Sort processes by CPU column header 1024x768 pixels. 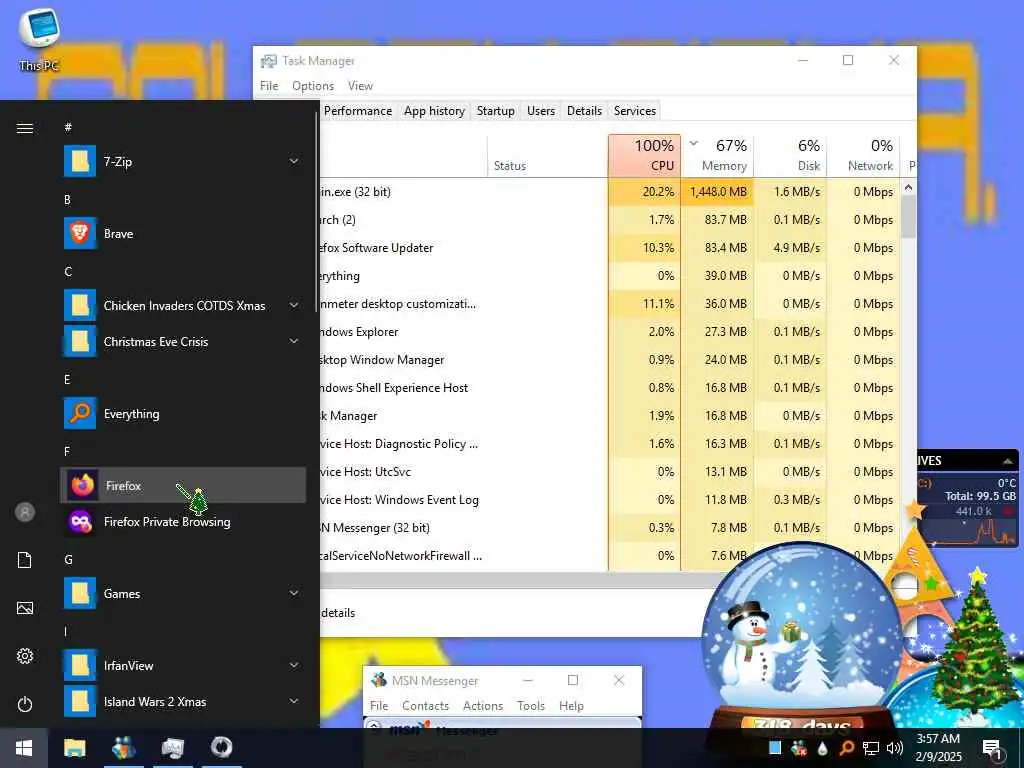644,155
